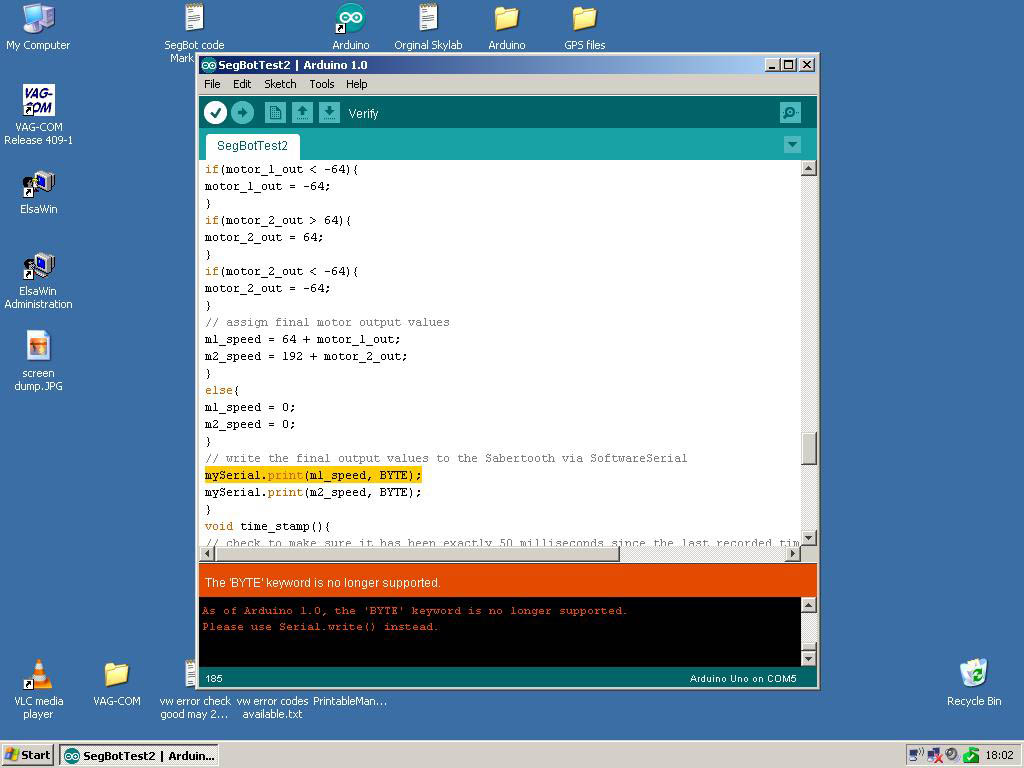
Task: Select the VAG-COM folder desktop icon
Action: click(116, 682)
